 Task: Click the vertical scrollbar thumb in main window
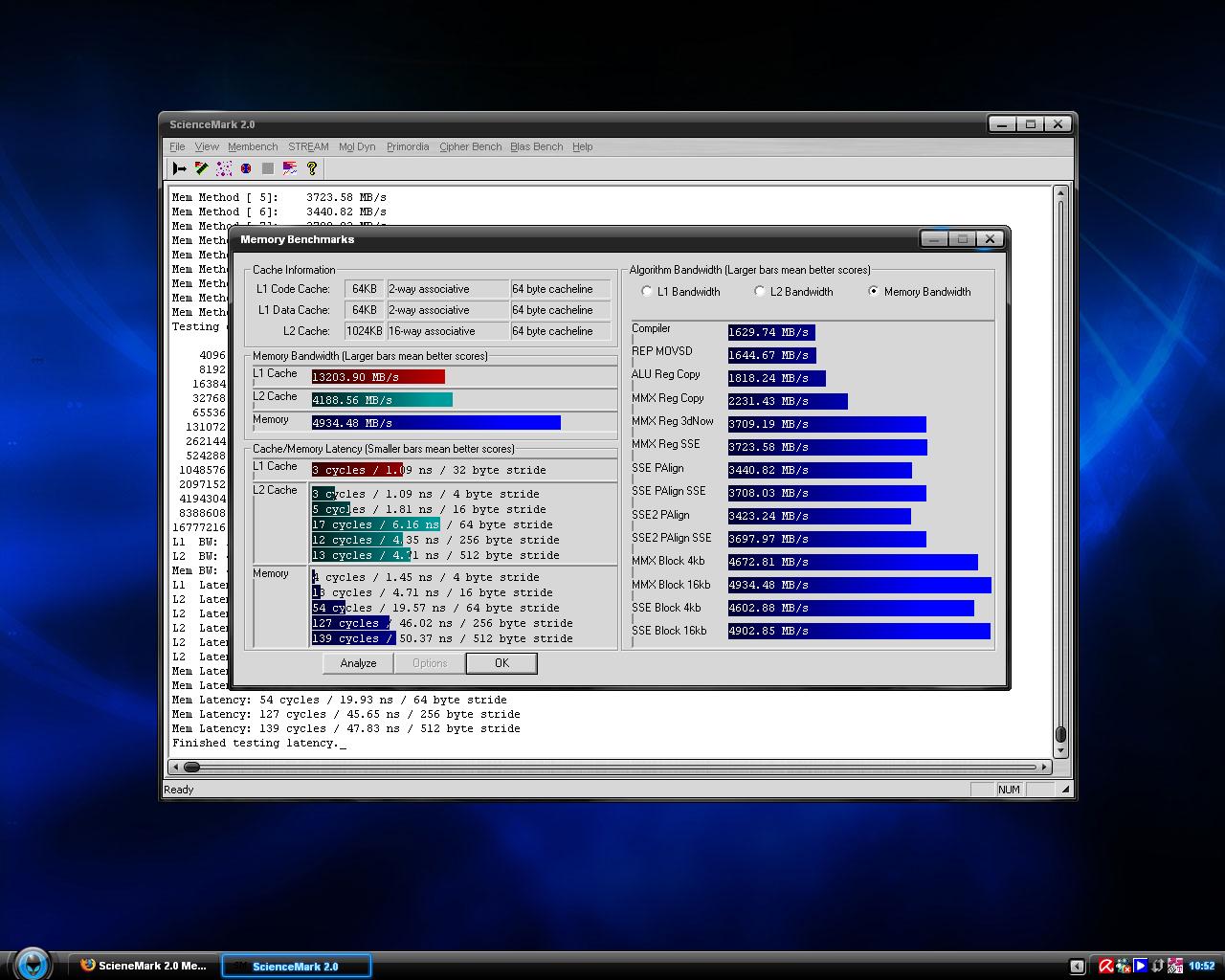click(x=1060, y=734)
